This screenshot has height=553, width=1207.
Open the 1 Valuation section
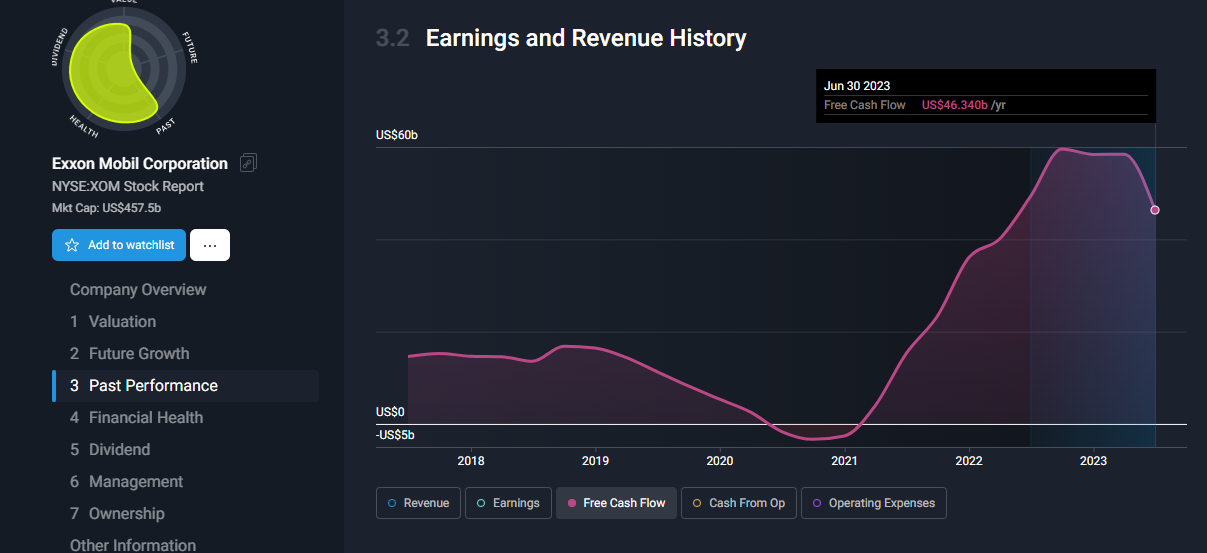(113, 322)
